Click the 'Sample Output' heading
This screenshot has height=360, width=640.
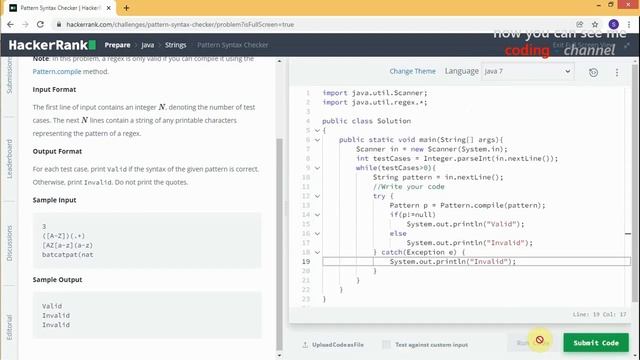(57, 280)
